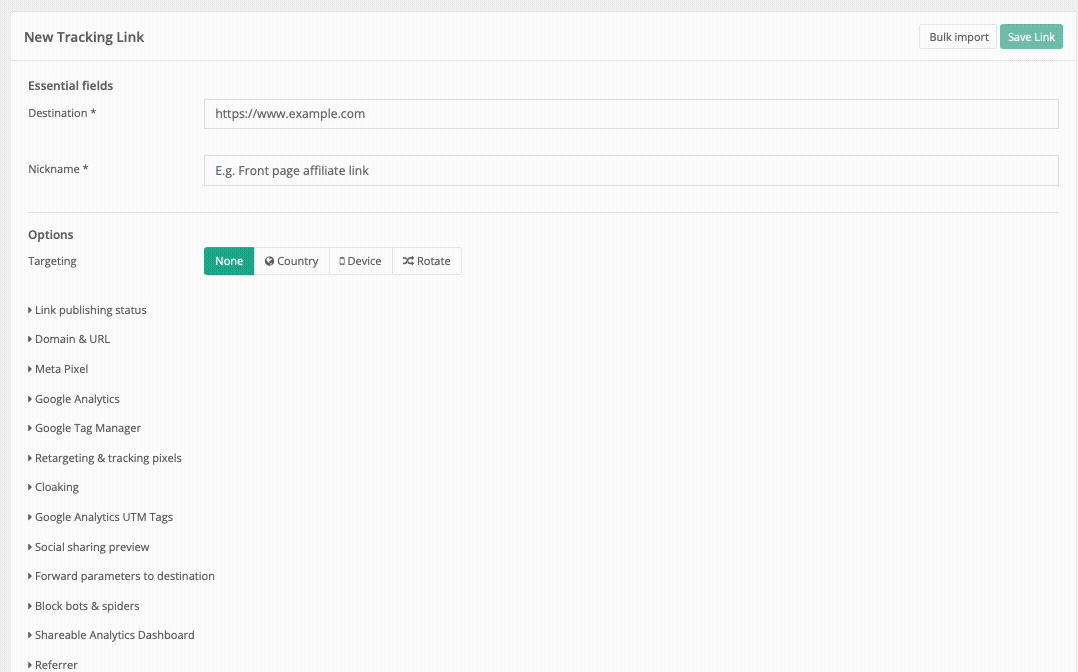This screenshot has height=672, width=1078.
Task: Expand the Domain & URL options
Action: (x=70, y=339)
